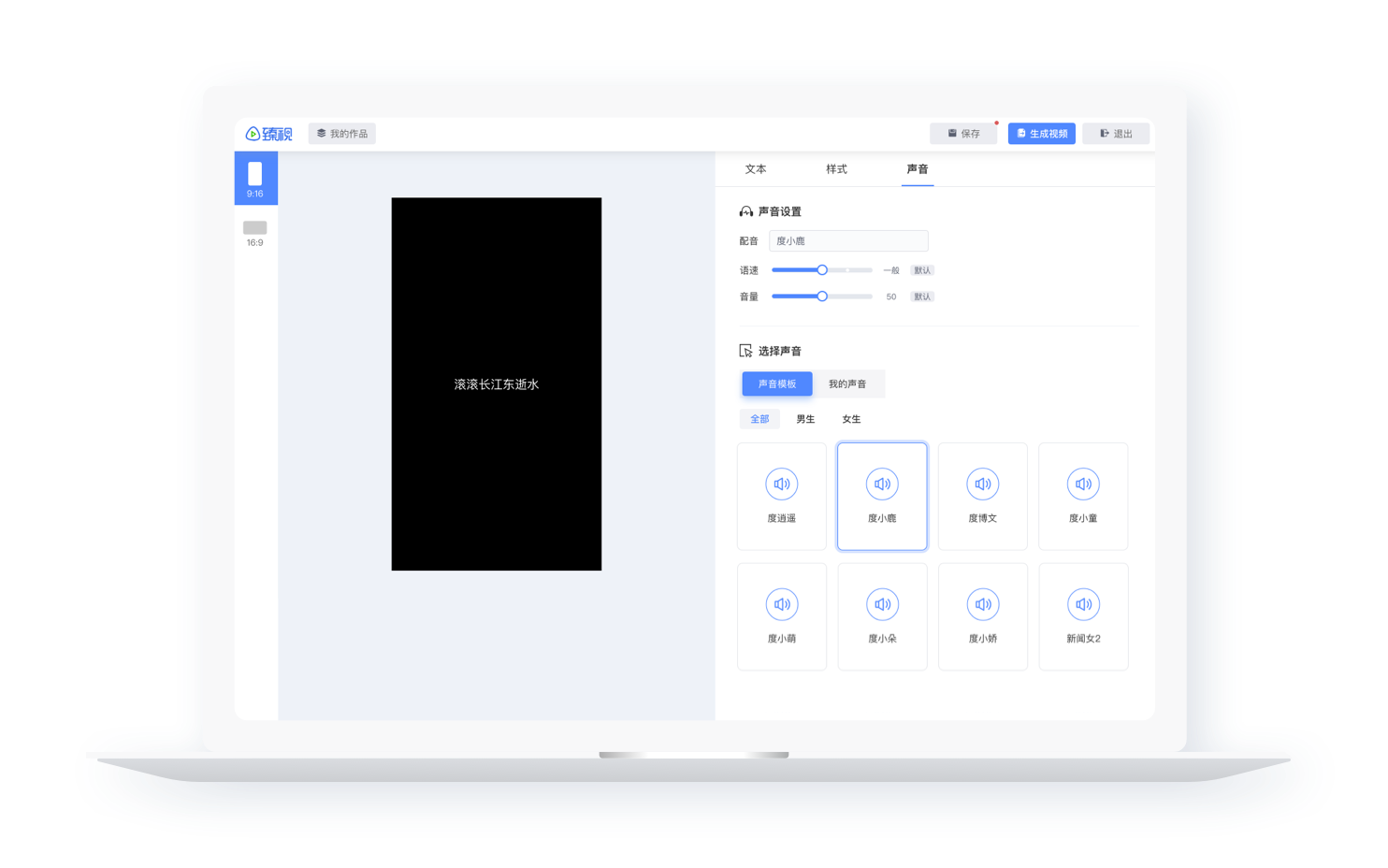
Task: Open the 样式 tab
Action: click(836, 169)
